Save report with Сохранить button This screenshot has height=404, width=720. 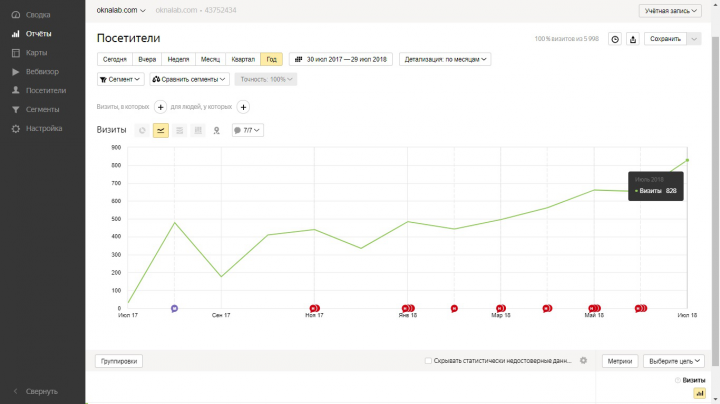pos(665,39)
